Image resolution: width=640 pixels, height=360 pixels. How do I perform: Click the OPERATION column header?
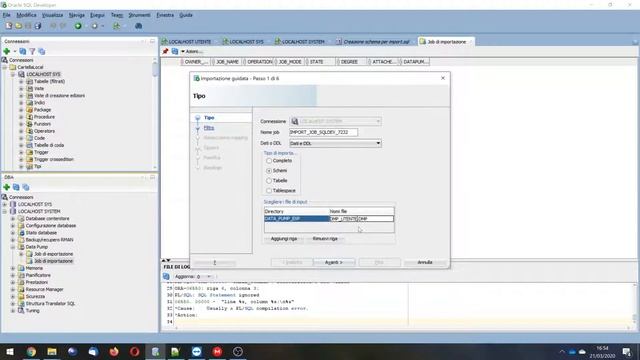(x=258, y=62)
